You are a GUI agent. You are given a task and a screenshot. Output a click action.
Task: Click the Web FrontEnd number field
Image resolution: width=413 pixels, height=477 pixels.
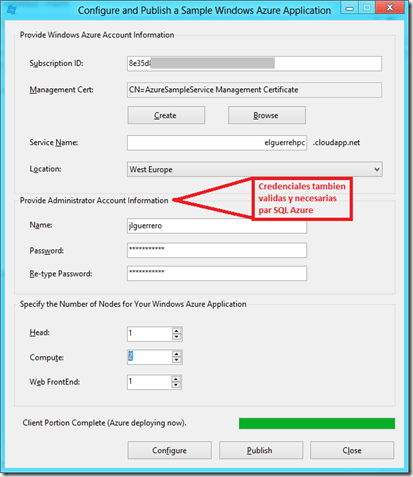[150, 382]
